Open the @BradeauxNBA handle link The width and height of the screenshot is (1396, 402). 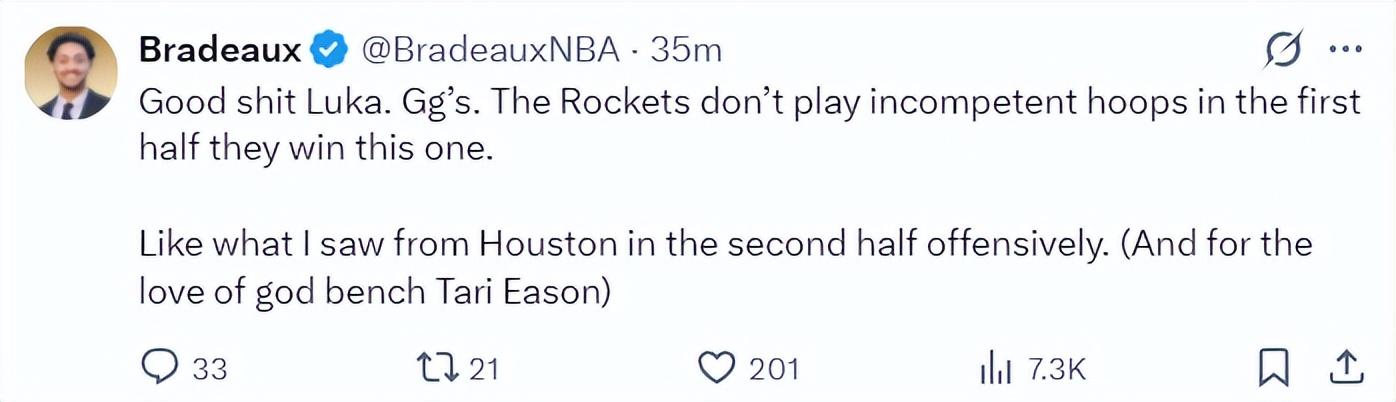click(x=490, y=49)
